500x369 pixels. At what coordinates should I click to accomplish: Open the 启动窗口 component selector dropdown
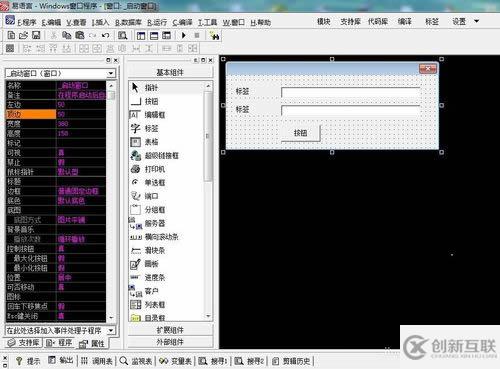[111, 73]
